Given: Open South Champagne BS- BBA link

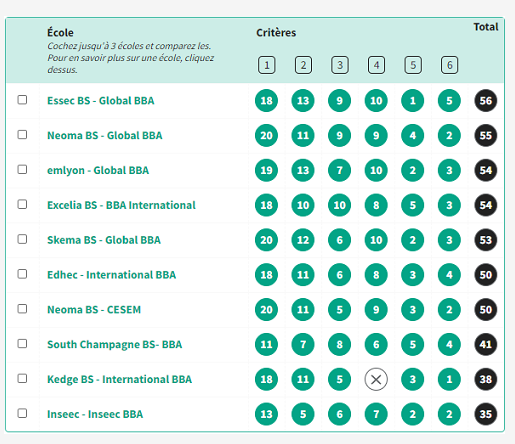Looking at the screenshot, I should (115, 344).
